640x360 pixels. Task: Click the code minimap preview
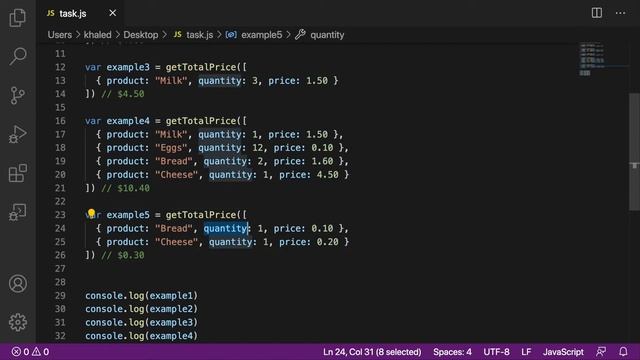point(592,59)
